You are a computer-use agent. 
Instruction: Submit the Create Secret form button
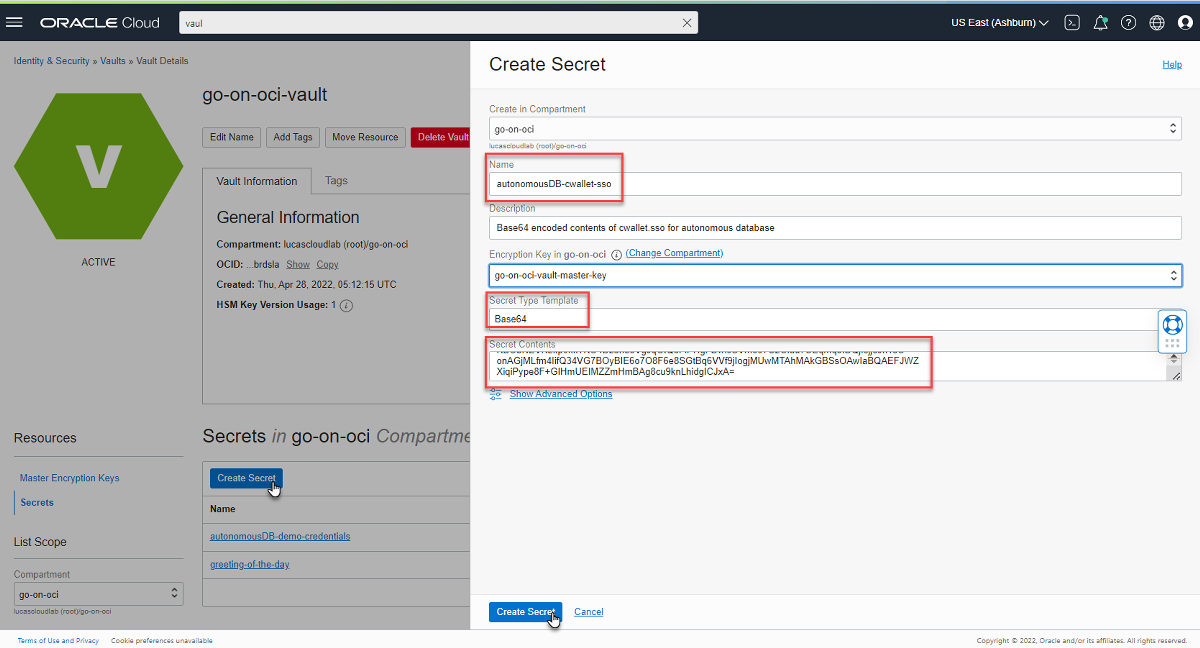click(x=525, y=612)
